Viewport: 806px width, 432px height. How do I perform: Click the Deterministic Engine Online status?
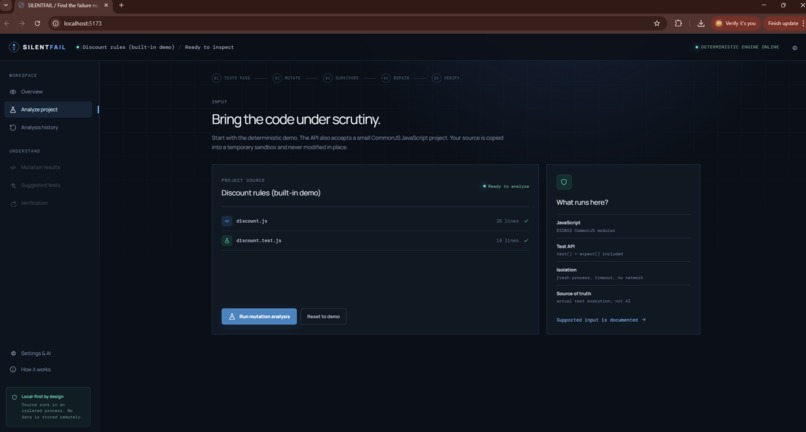click(x=737, y=47)
